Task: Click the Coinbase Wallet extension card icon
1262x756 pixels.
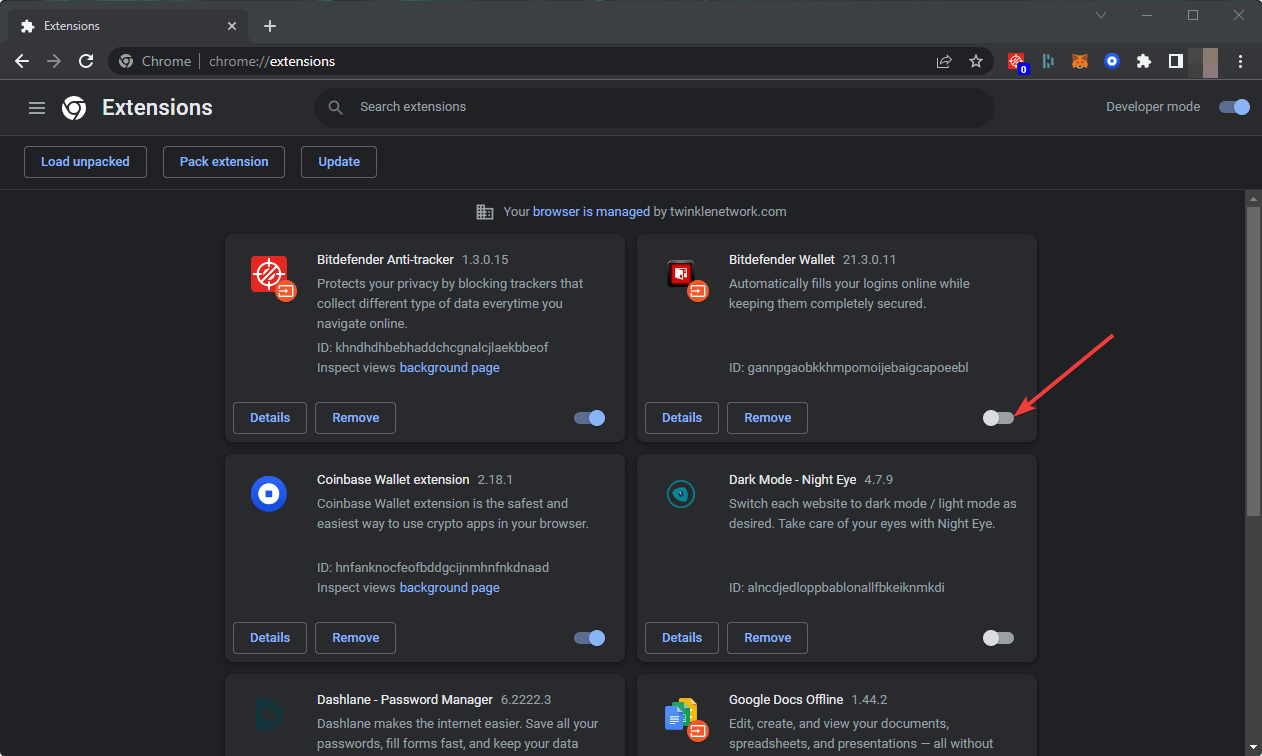Action: tap(269, 493)
